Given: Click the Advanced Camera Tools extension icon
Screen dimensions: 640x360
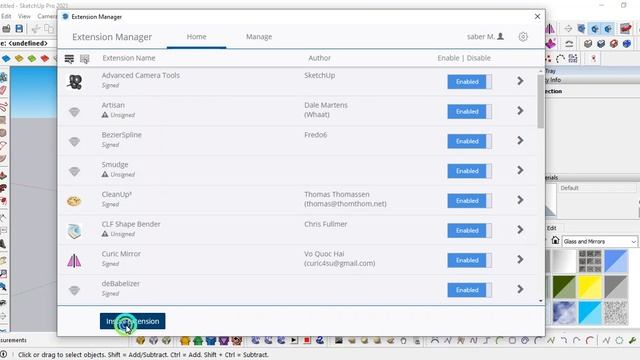Looking at the screenshot, I should 74,82.
